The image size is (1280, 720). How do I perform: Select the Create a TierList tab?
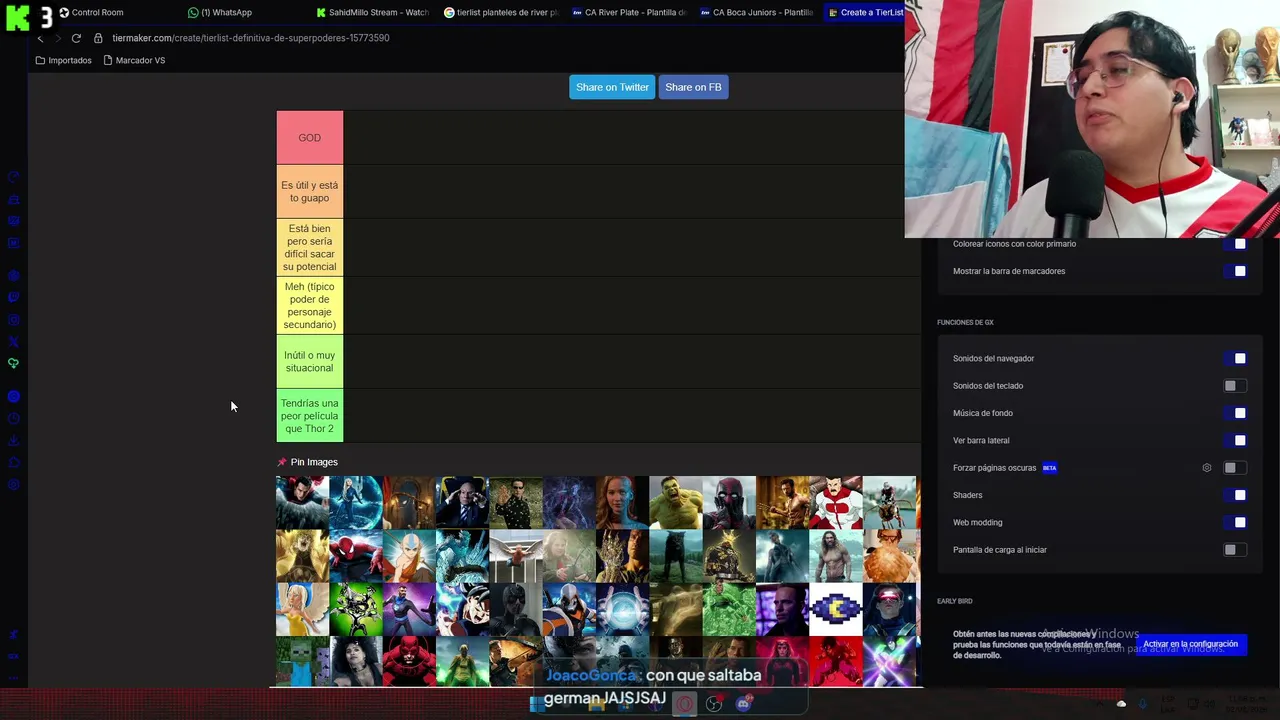865,13
